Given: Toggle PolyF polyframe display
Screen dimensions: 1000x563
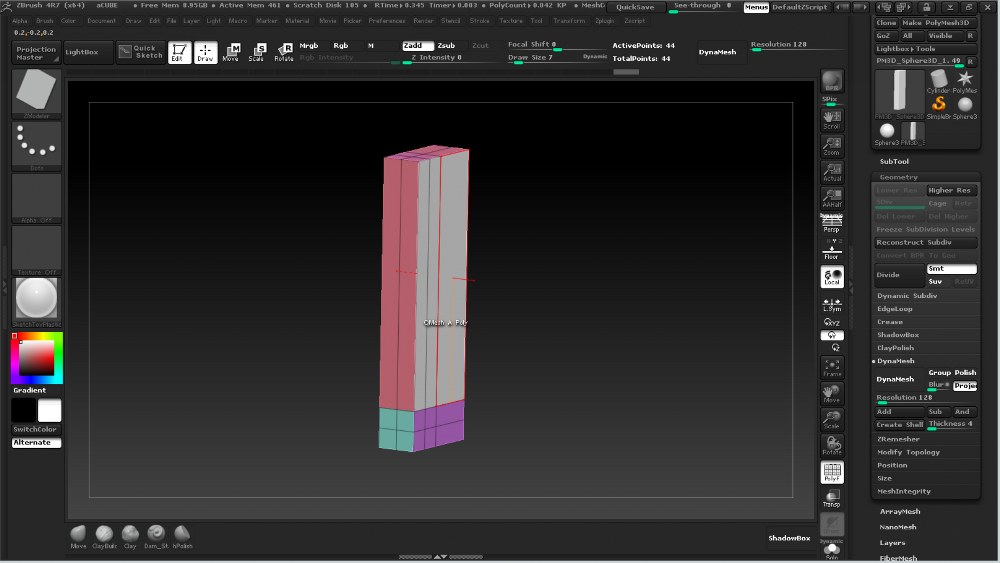Looking at the screenshot, I should (832, 472).
